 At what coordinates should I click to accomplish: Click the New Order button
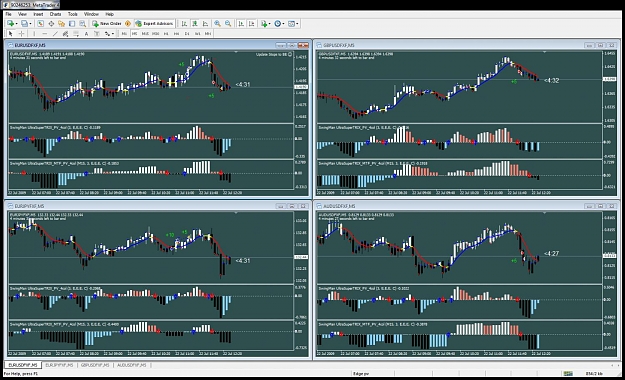pos(107,24)
